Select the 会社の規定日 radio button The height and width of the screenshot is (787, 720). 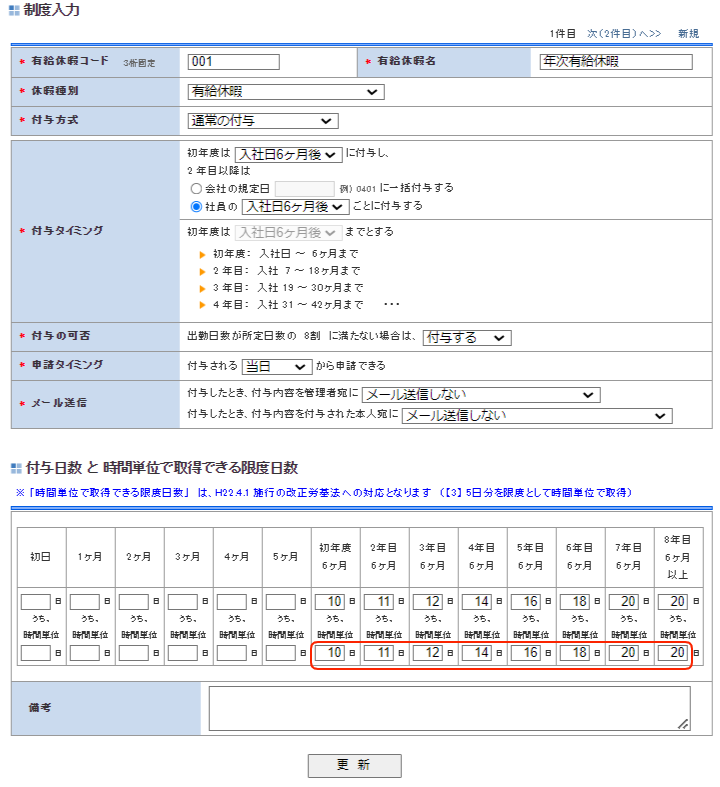click(x=196, y=189)
